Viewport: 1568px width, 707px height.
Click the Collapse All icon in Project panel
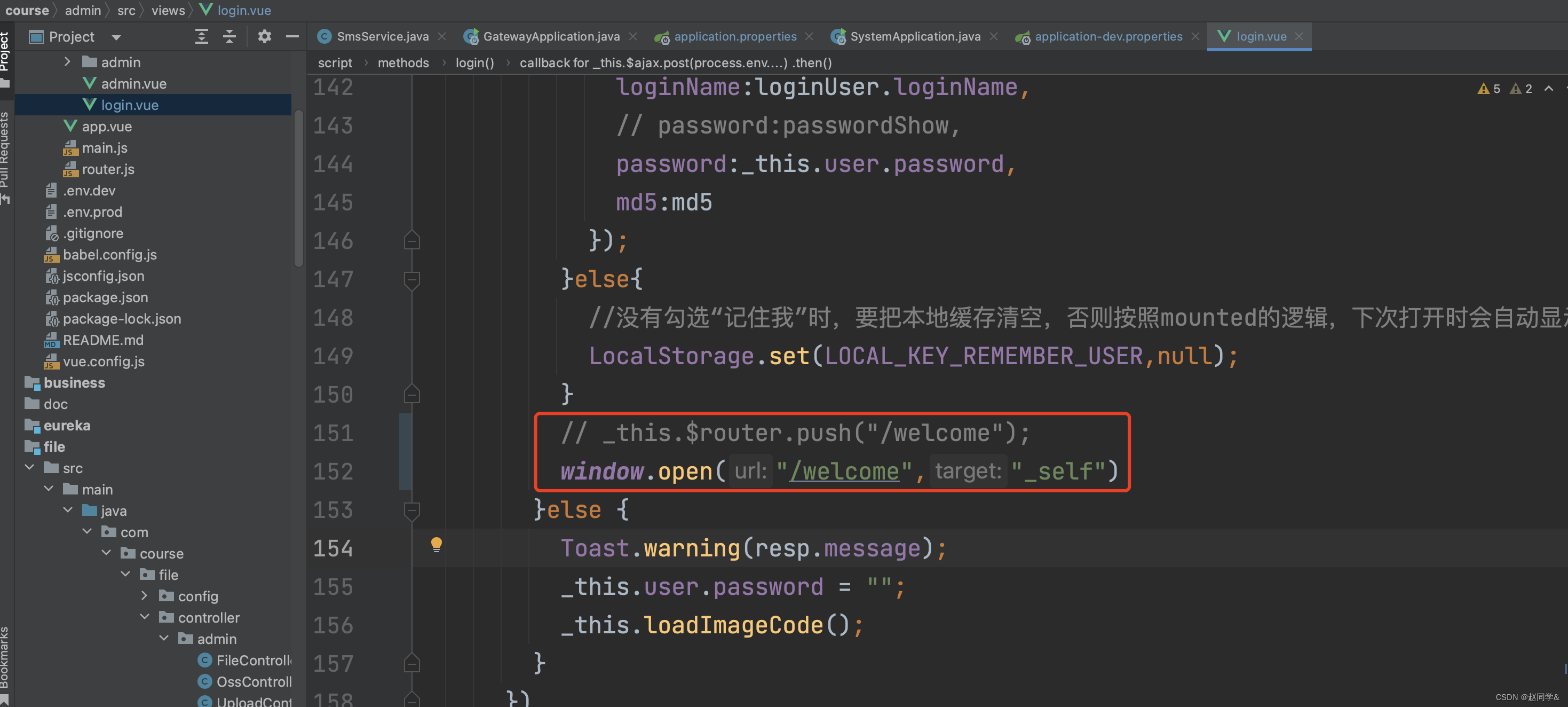[x=229, y=36]
